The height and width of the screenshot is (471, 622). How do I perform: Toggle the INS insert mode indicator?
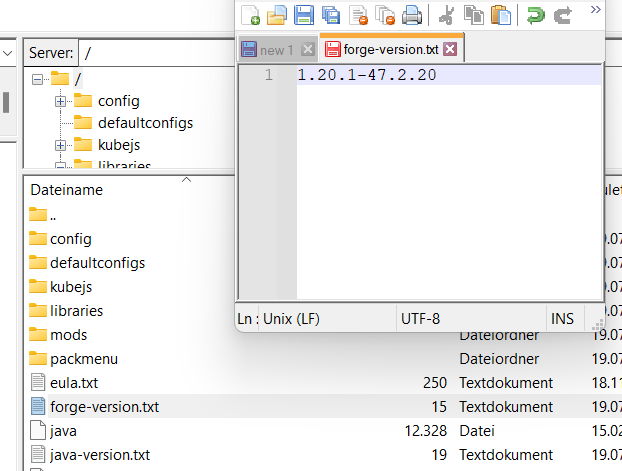562,319
